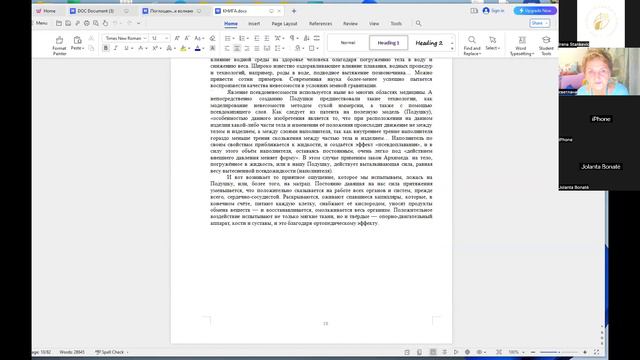
Task: Click the Undo arrow
Action: [x=116, y=23]
